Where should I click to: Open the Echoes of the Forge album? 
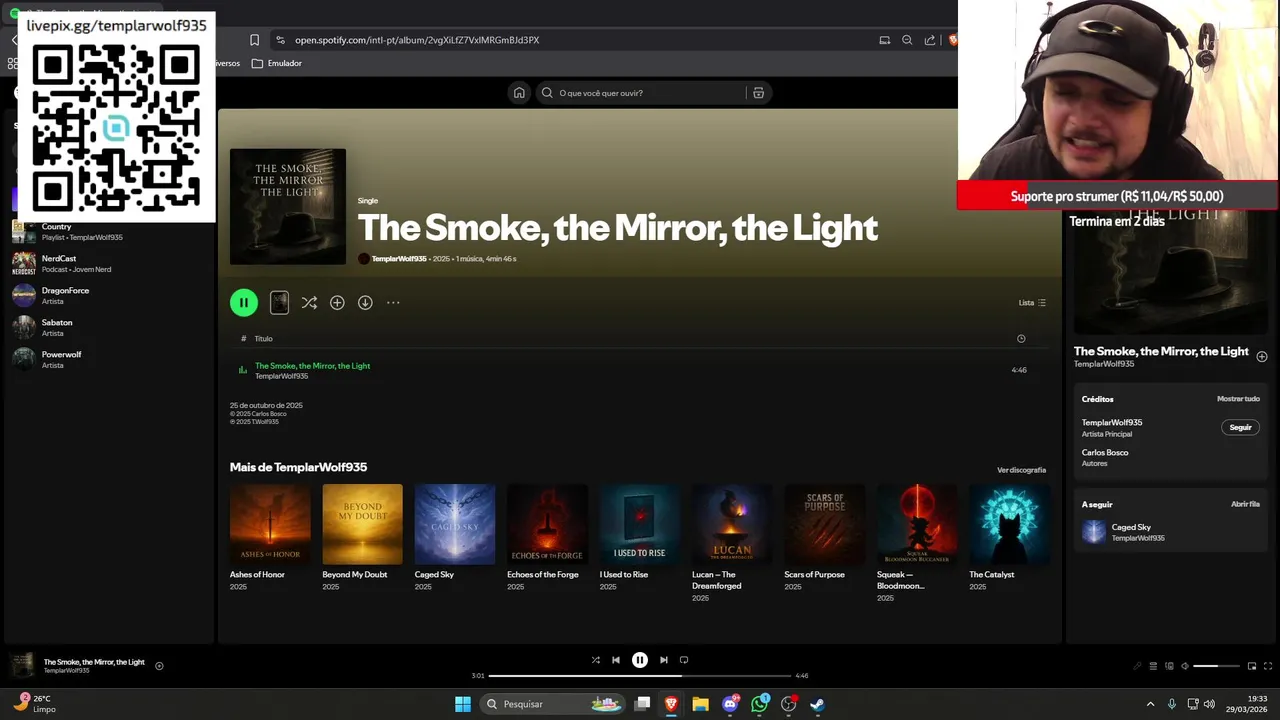[x=547, y=538]
